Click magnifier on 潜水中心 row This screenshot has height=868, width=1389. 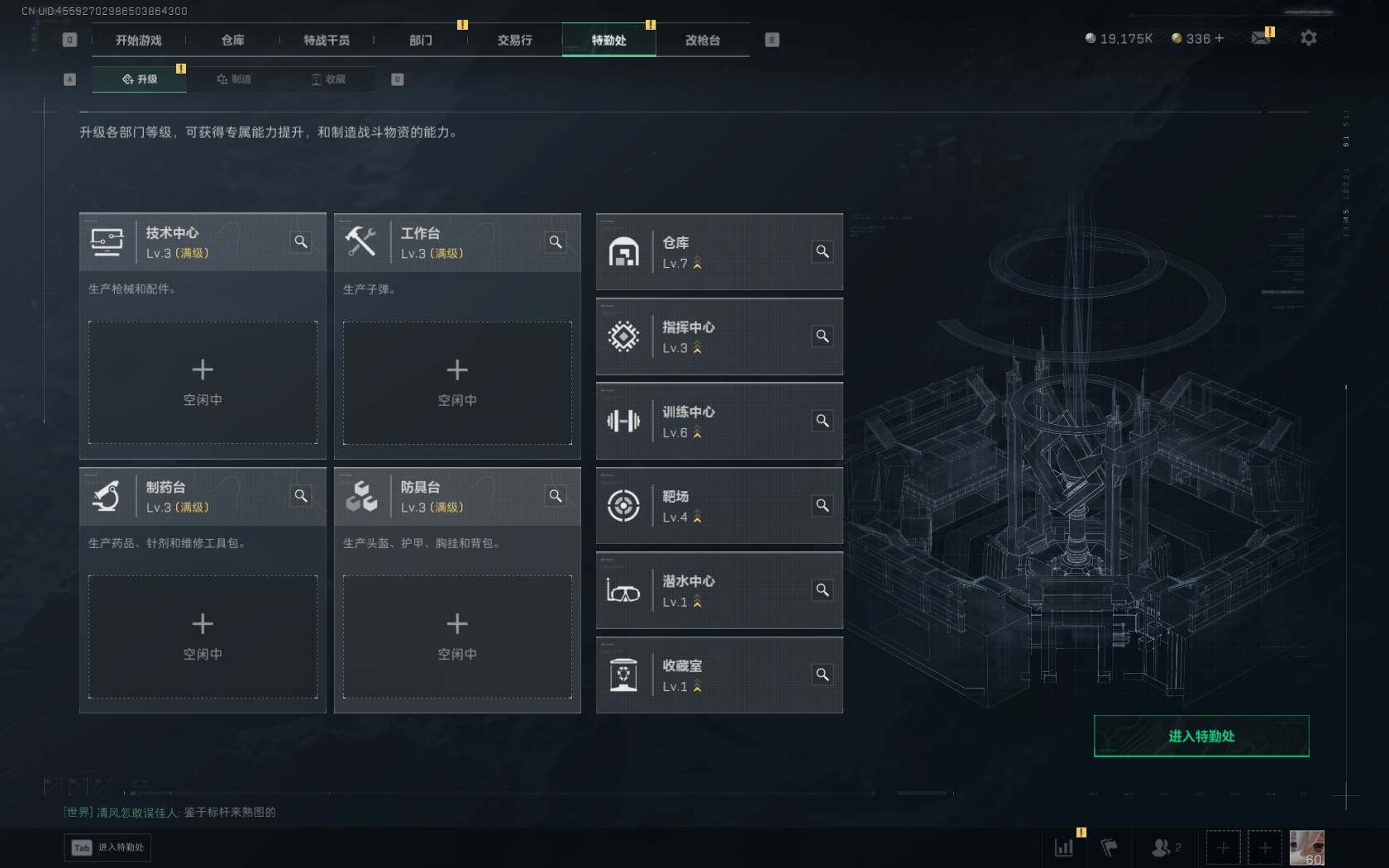coord(823,590)
